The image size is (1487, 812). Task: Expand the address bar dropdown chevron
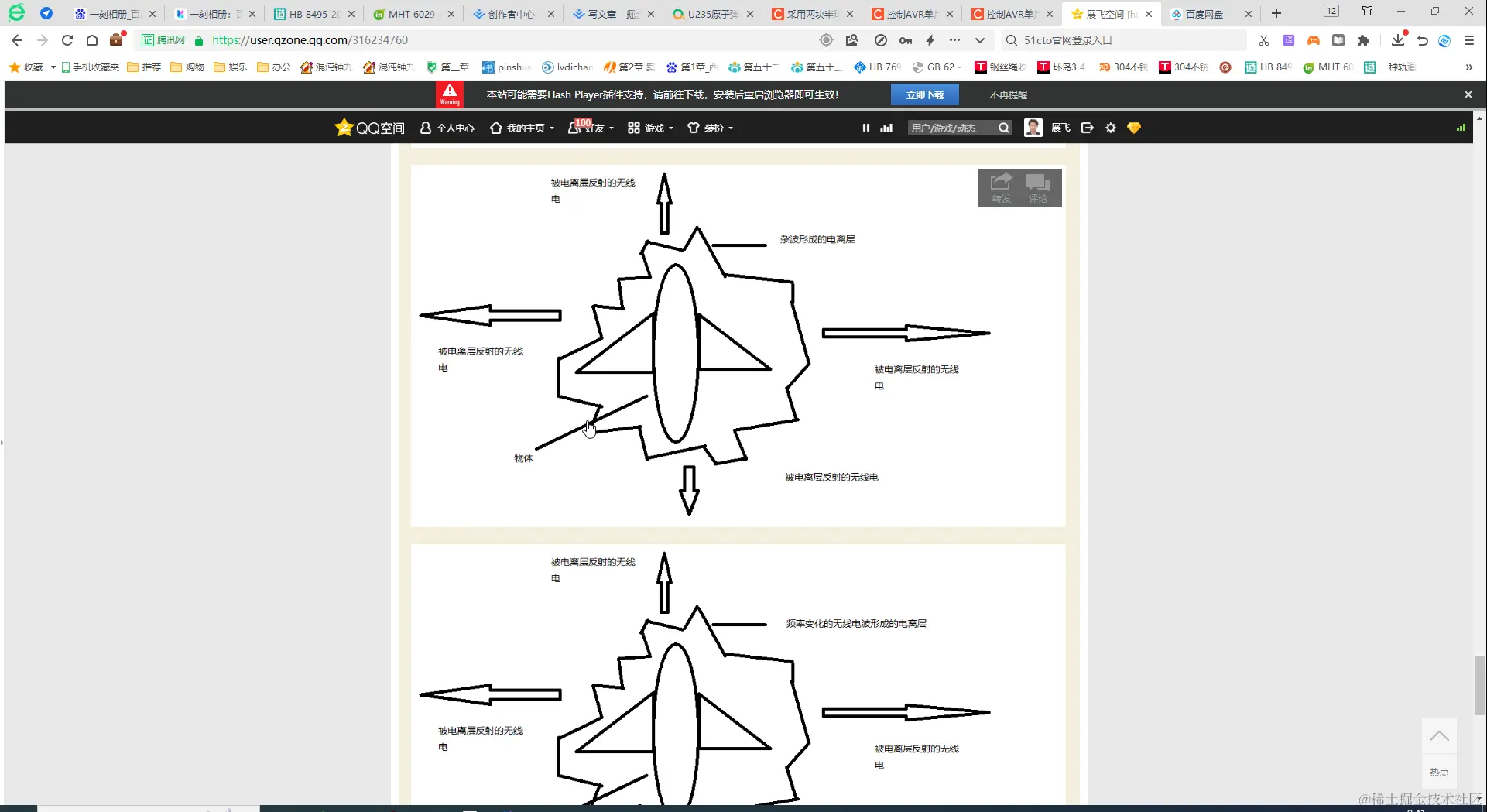[x=980, y=40]
